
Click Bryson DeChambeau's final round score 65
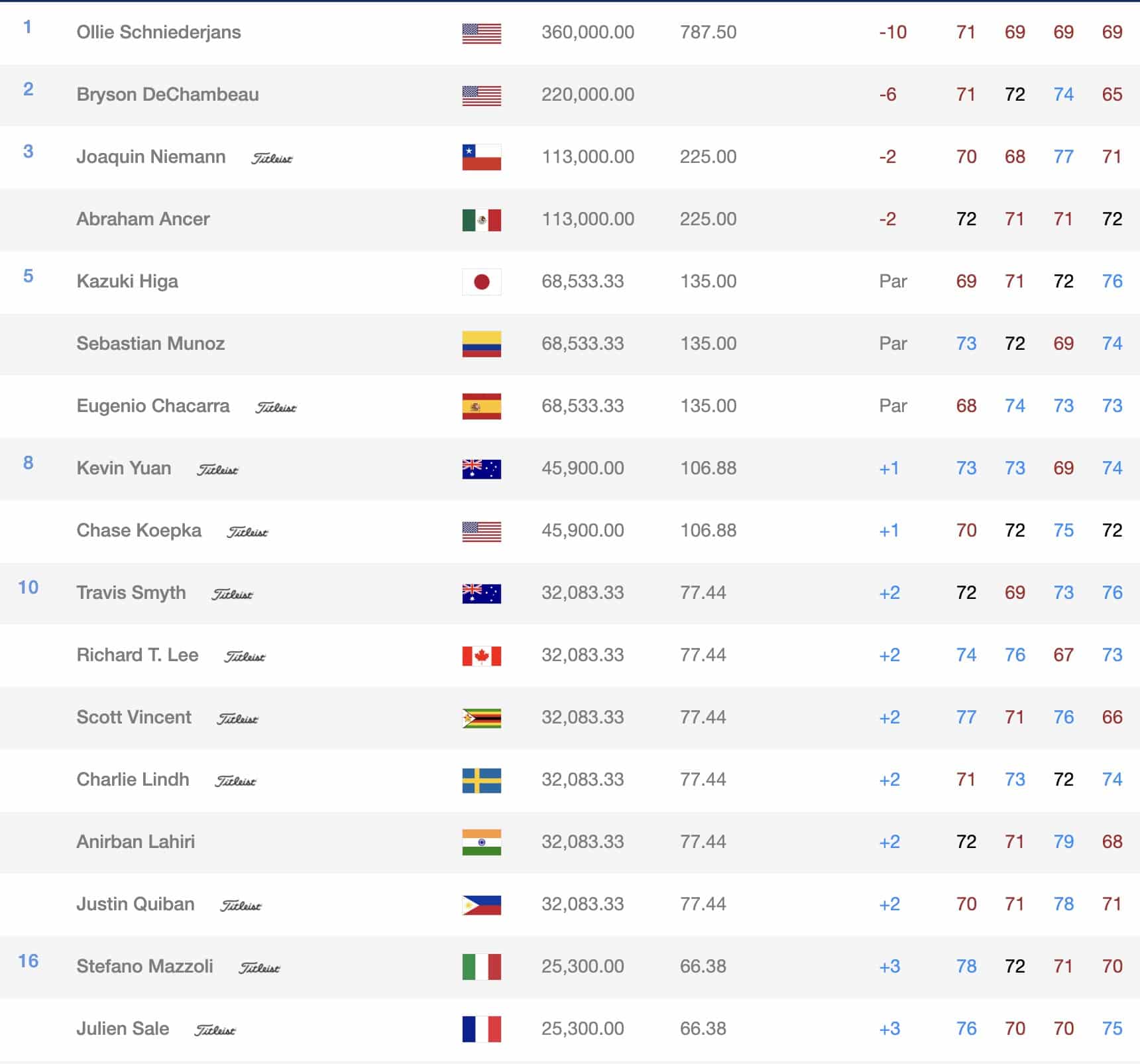coord(1112,94)
